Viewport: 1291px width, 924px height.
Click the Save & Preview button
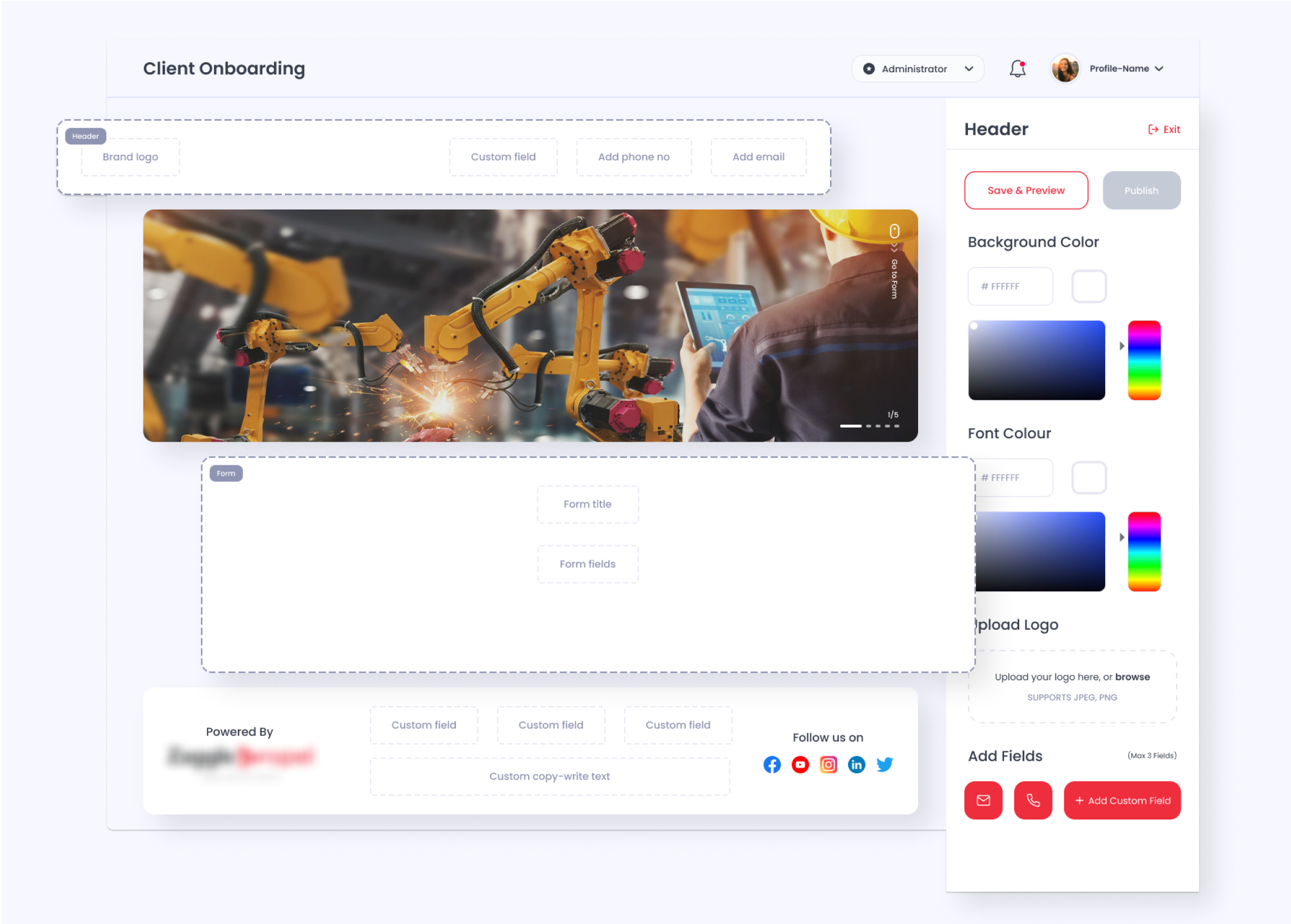1026,190
